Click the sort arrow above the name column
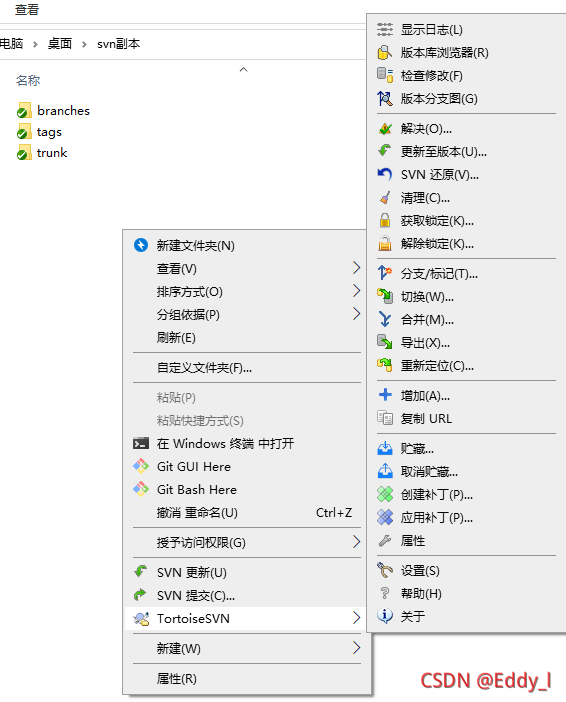 244,69
